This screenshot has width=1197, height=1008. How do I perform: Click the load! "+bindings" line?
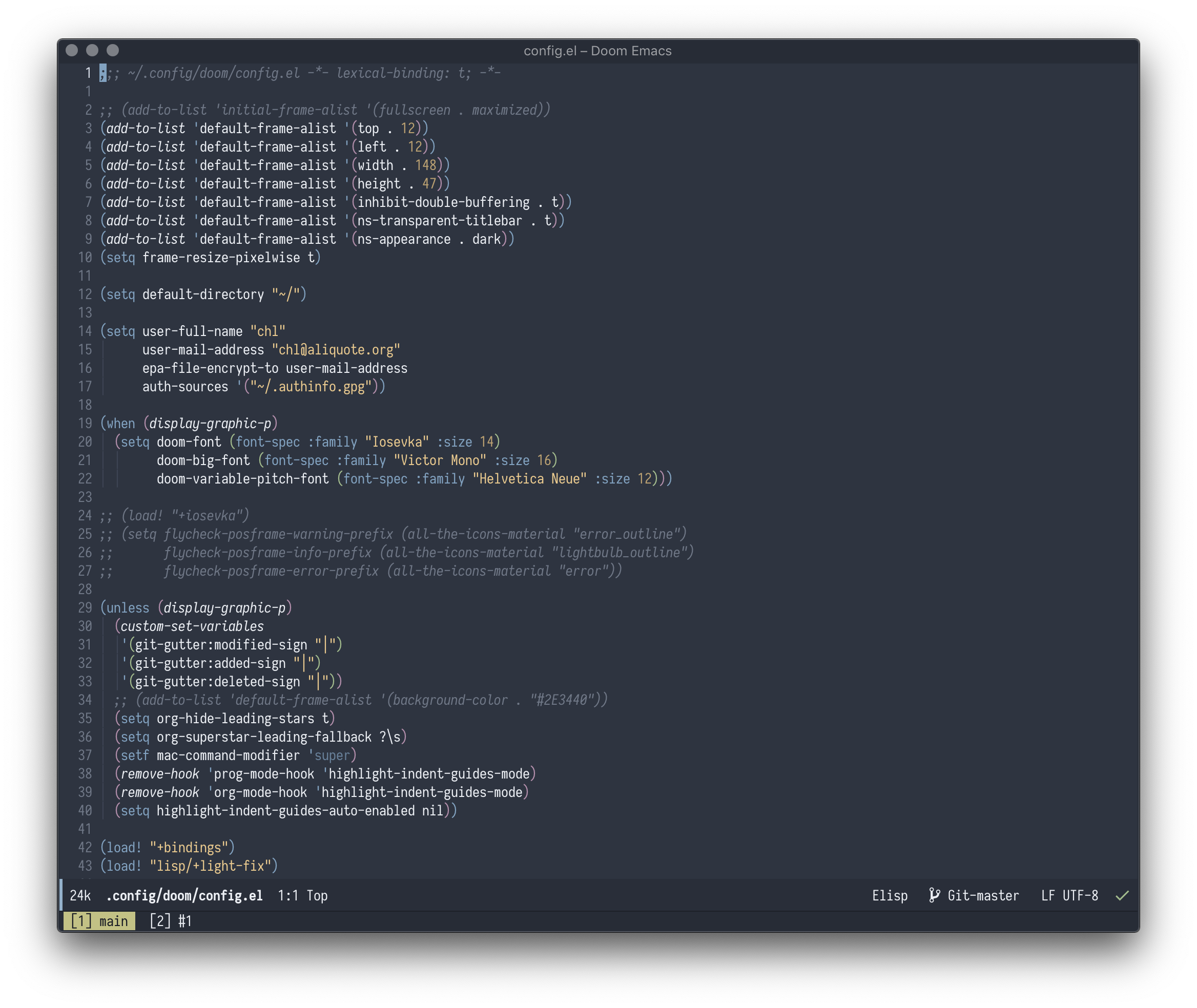pyautogui.click(x=168, y=848)
